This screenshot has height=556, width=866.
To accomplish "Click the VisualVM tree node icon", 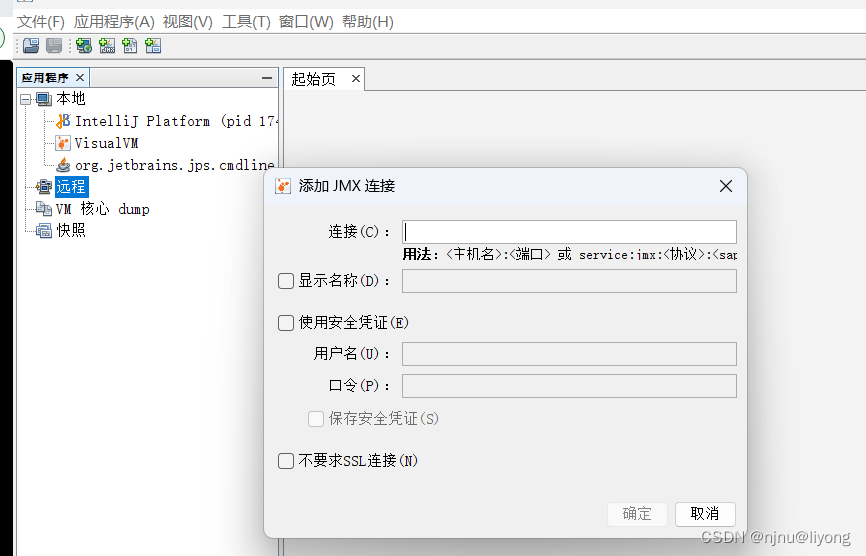I will (64, 143).
